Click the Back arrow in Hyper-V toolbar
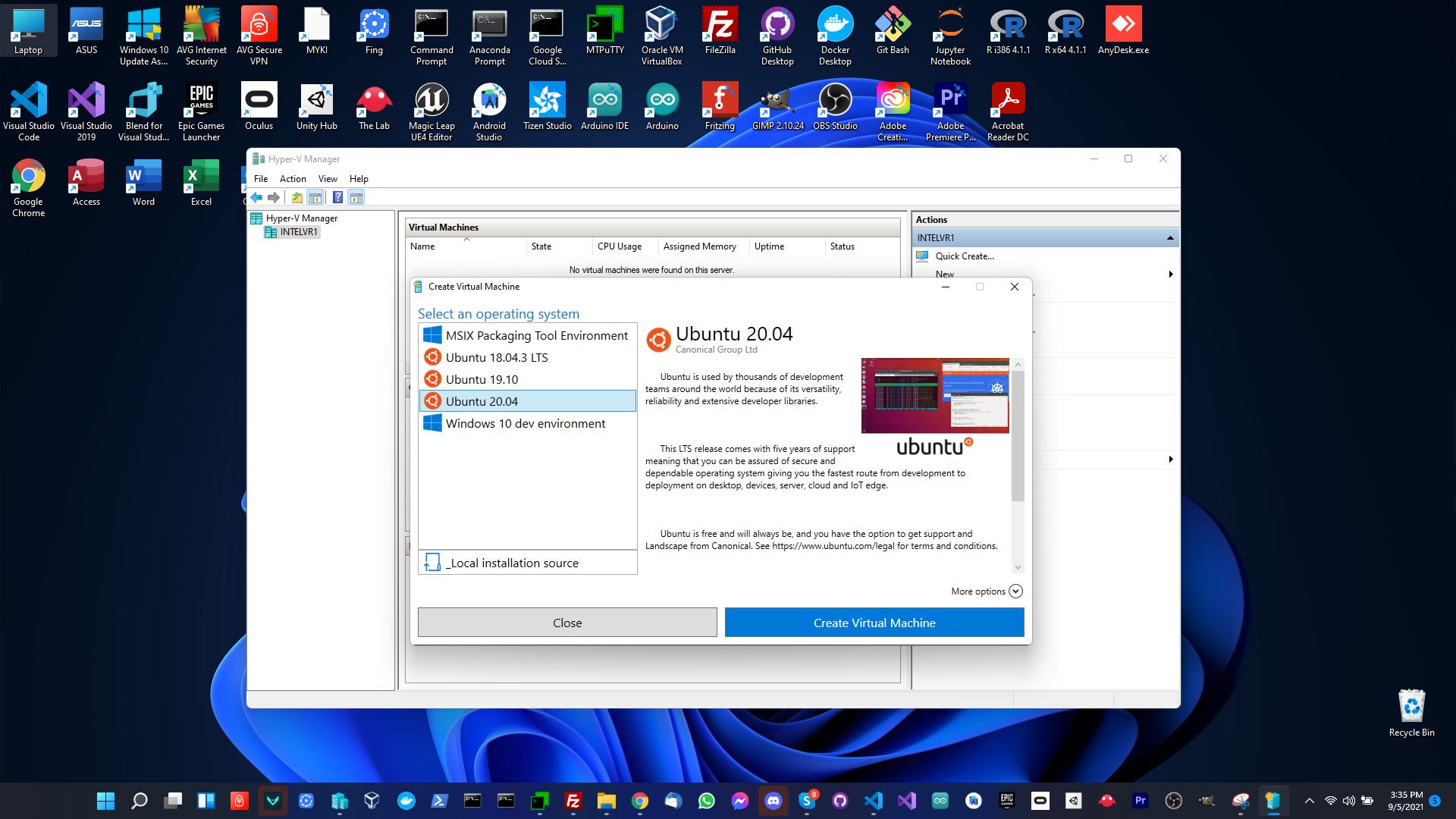This screenshot has height=819, width=1456. (x=256, y=198)
